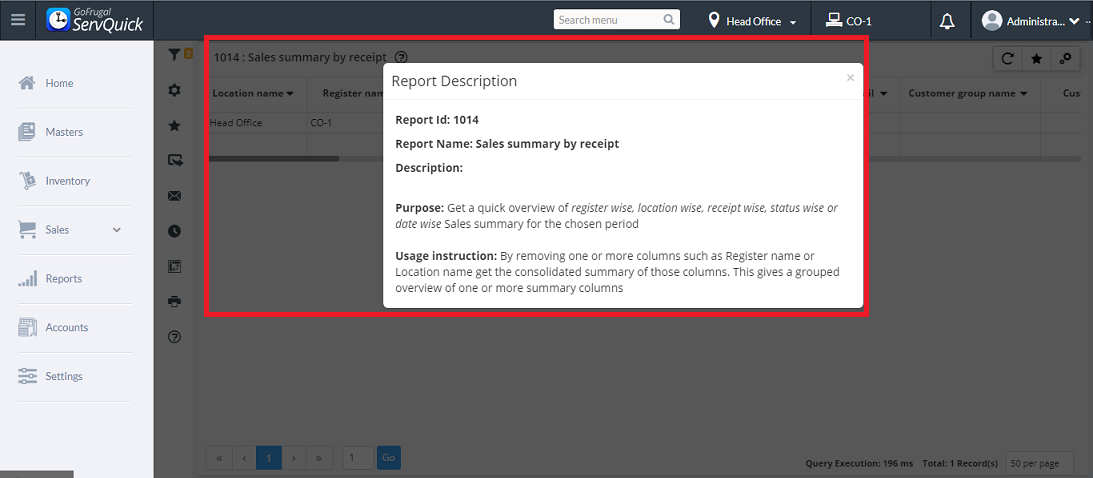Open the notifications bell

click(947, 21)
